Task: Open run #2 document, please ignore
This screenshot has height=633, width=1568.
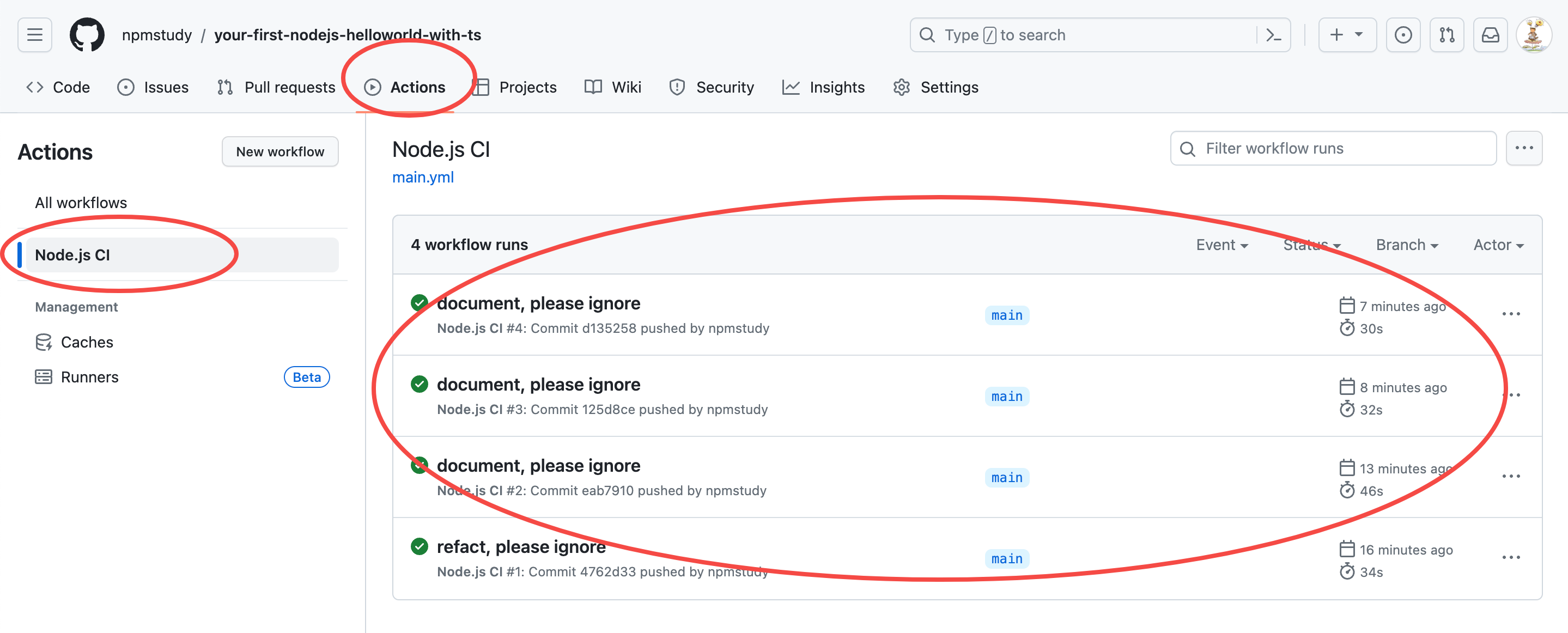Action: click(x=539, y=466)
